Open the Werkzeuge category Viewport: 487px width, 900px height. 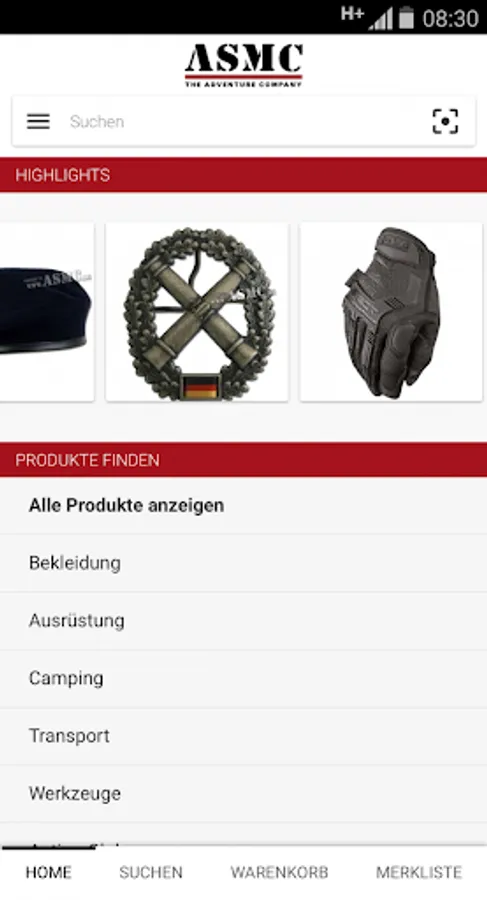[x=244, y=794]
